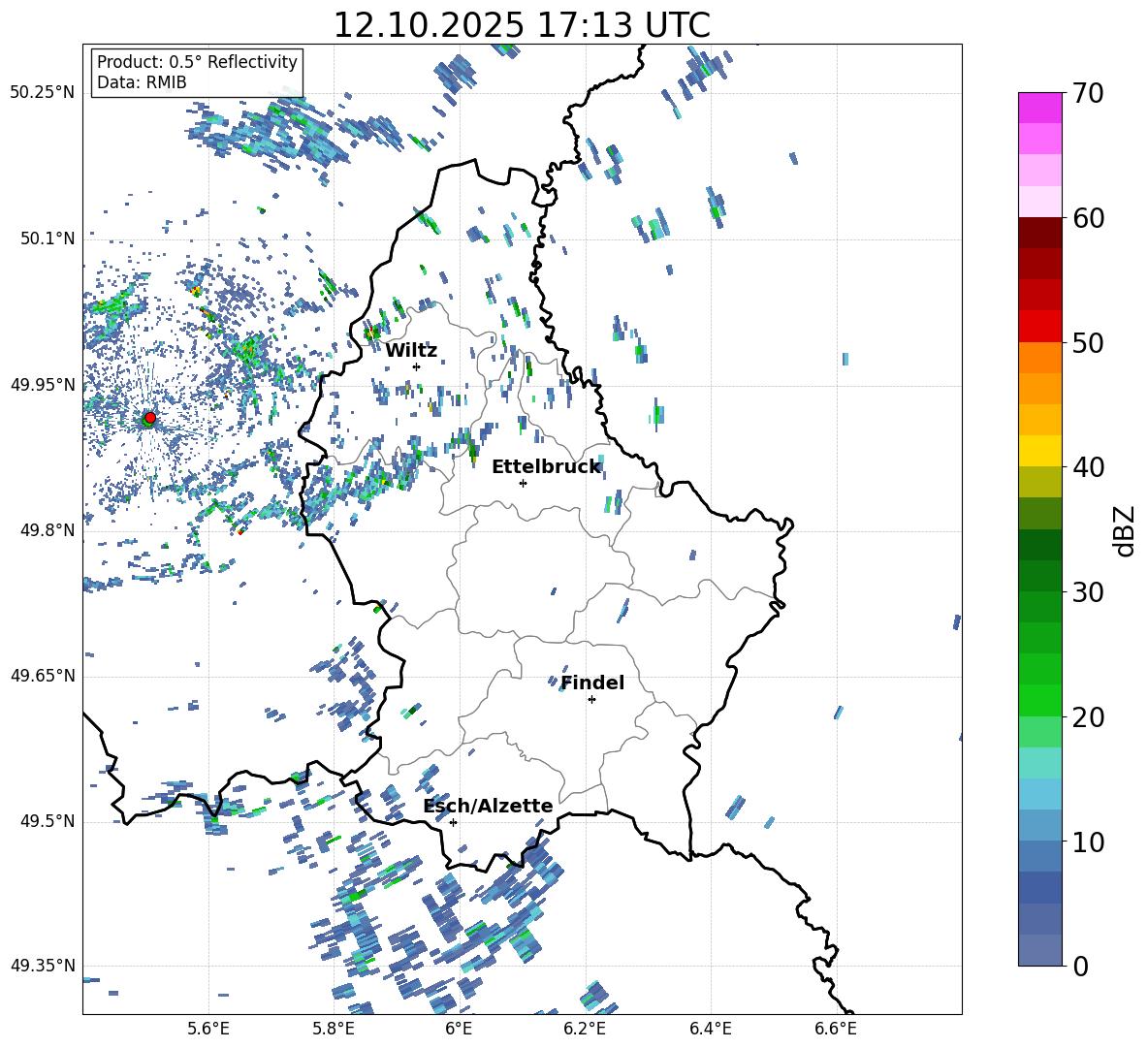Click the 'Product: 0.5° Reflectivity' label

(x=197, y=61)
